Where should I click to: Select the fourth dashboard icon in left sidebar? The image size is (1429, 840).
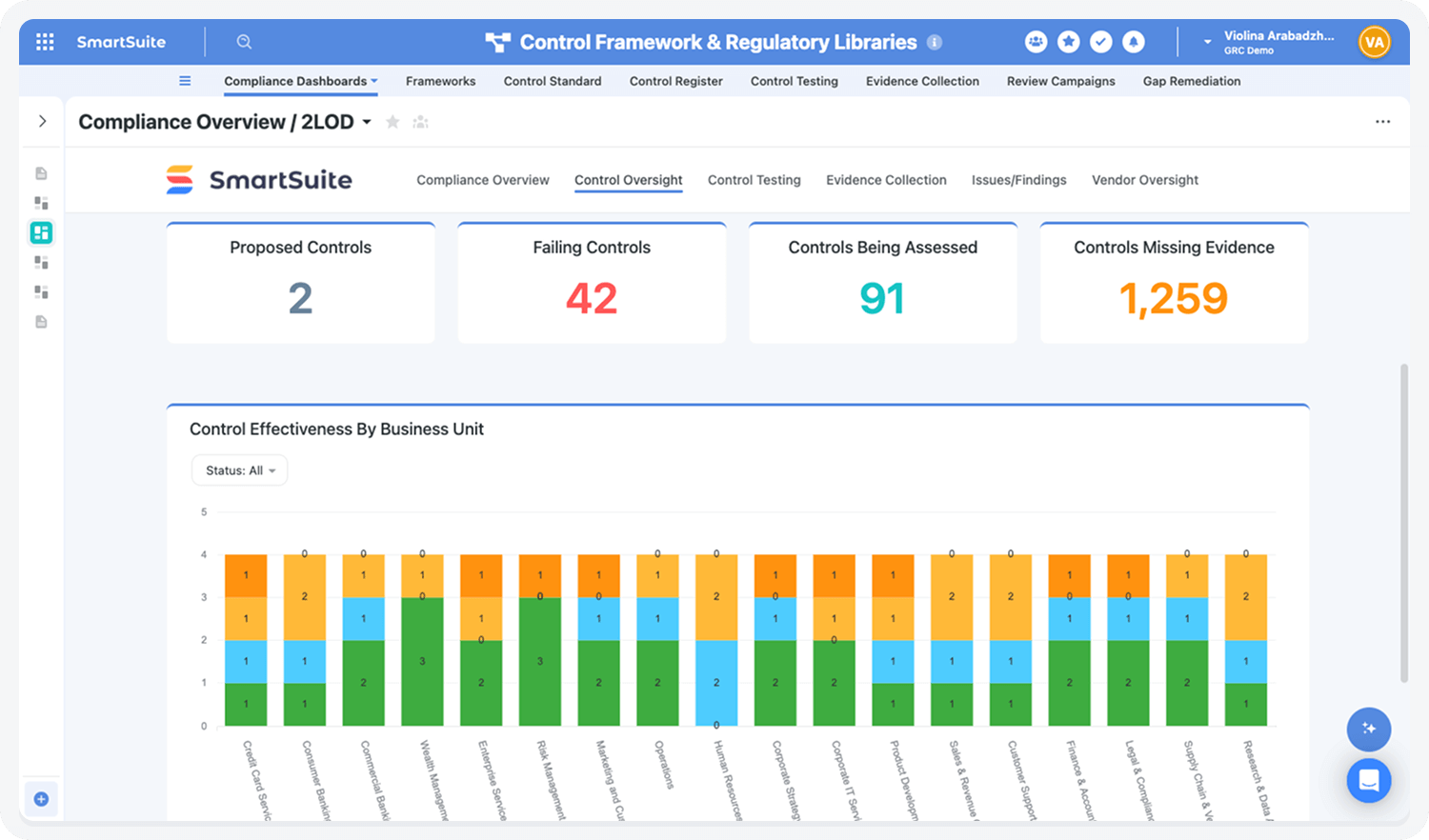pos(41,262)
